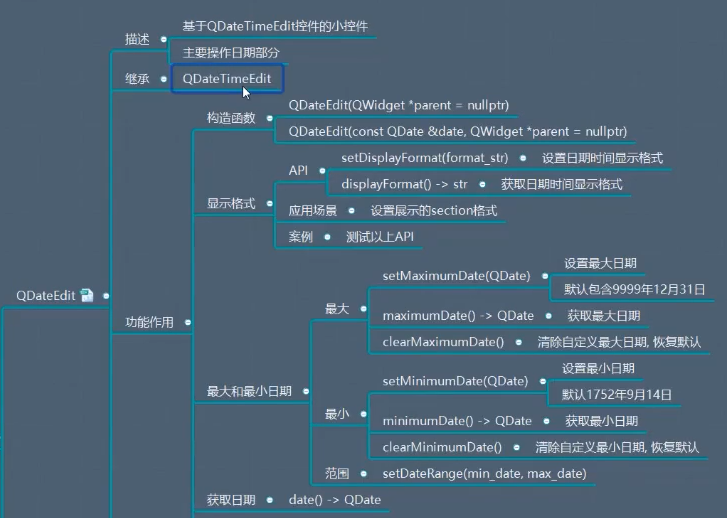Select the 继承 node

(137, 79)
